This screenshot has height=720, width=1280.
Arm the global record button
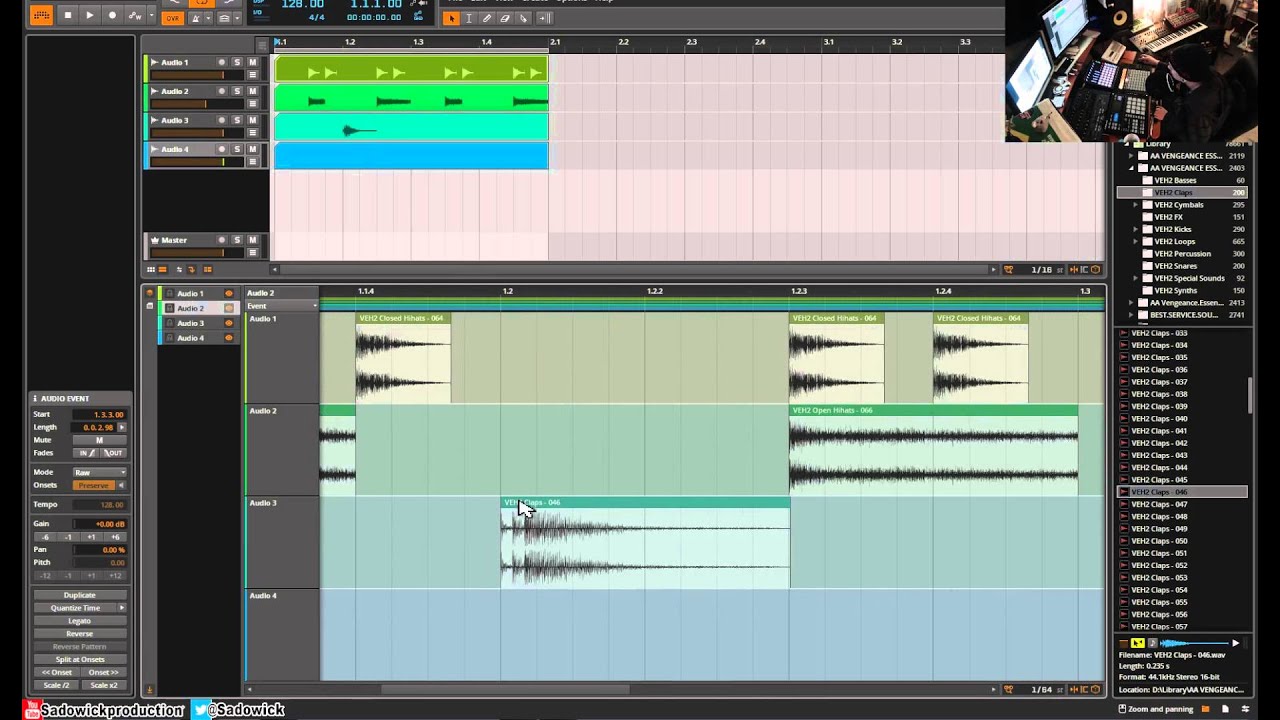[x=112, y=15]
